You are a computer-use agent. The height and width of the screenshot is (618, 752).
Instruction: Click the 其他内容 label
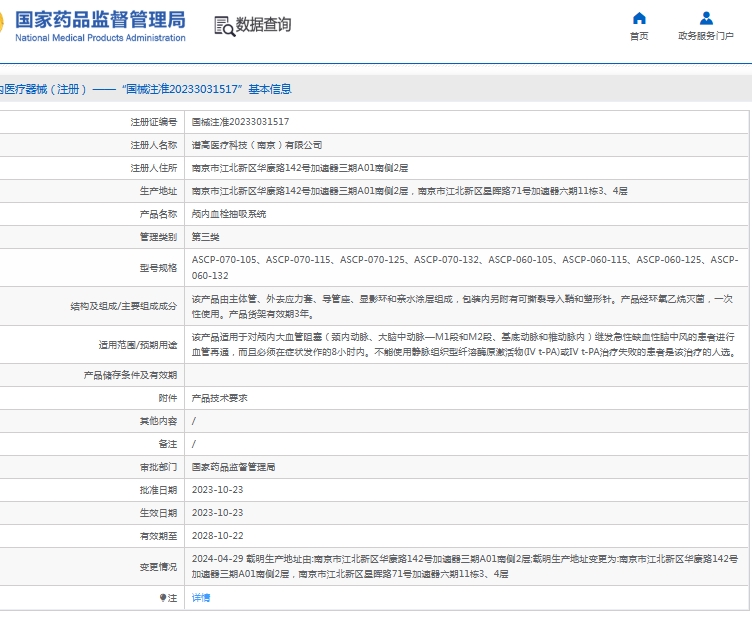[158, 421]
